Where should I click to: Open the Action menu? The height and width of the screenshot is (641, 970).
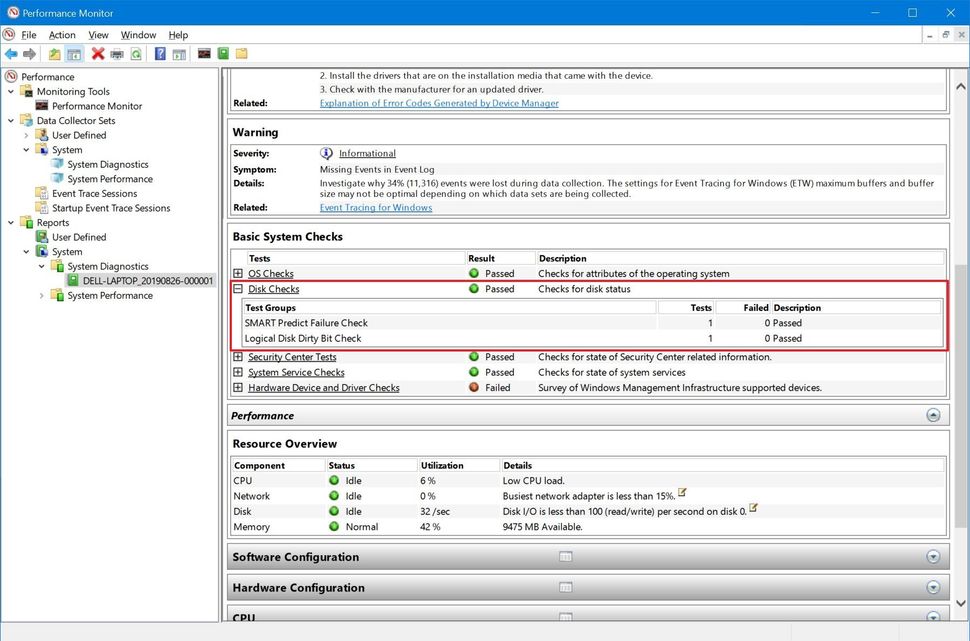point(62,34)
